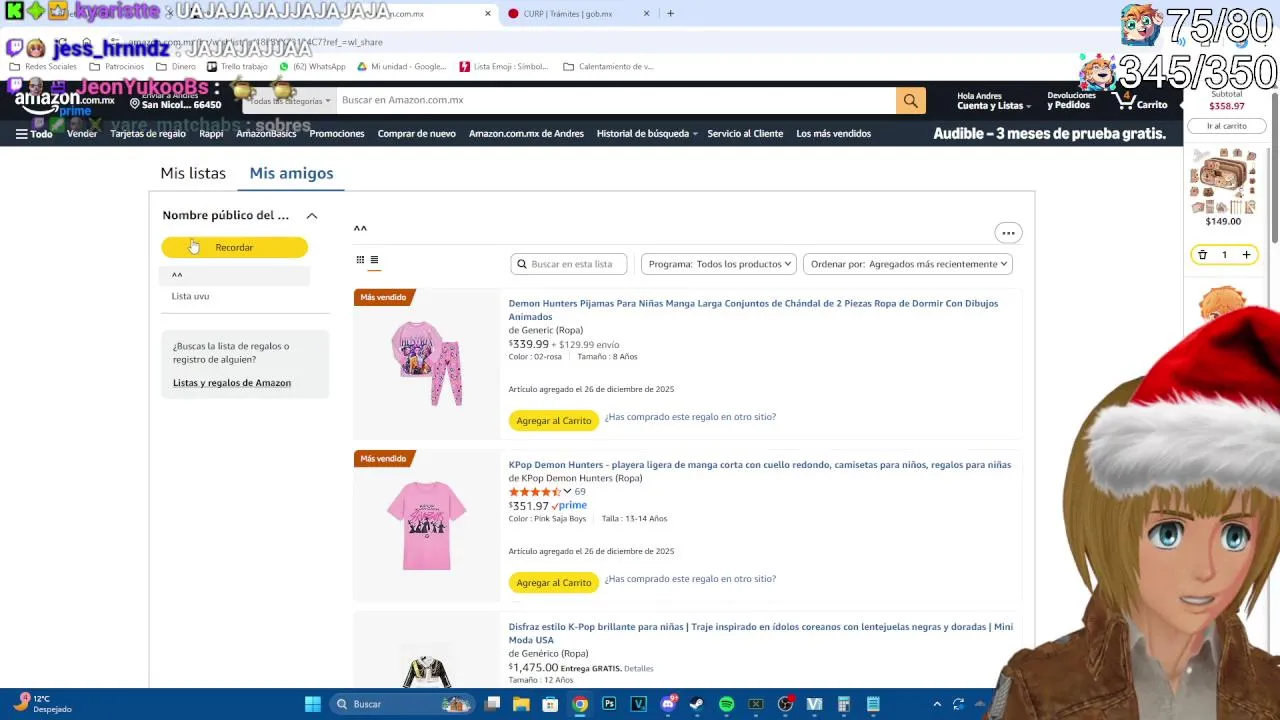Click the orange Amazon search magnifier button
The height and width of the screenshot is (720, 1280).
(x=910, y=100)
